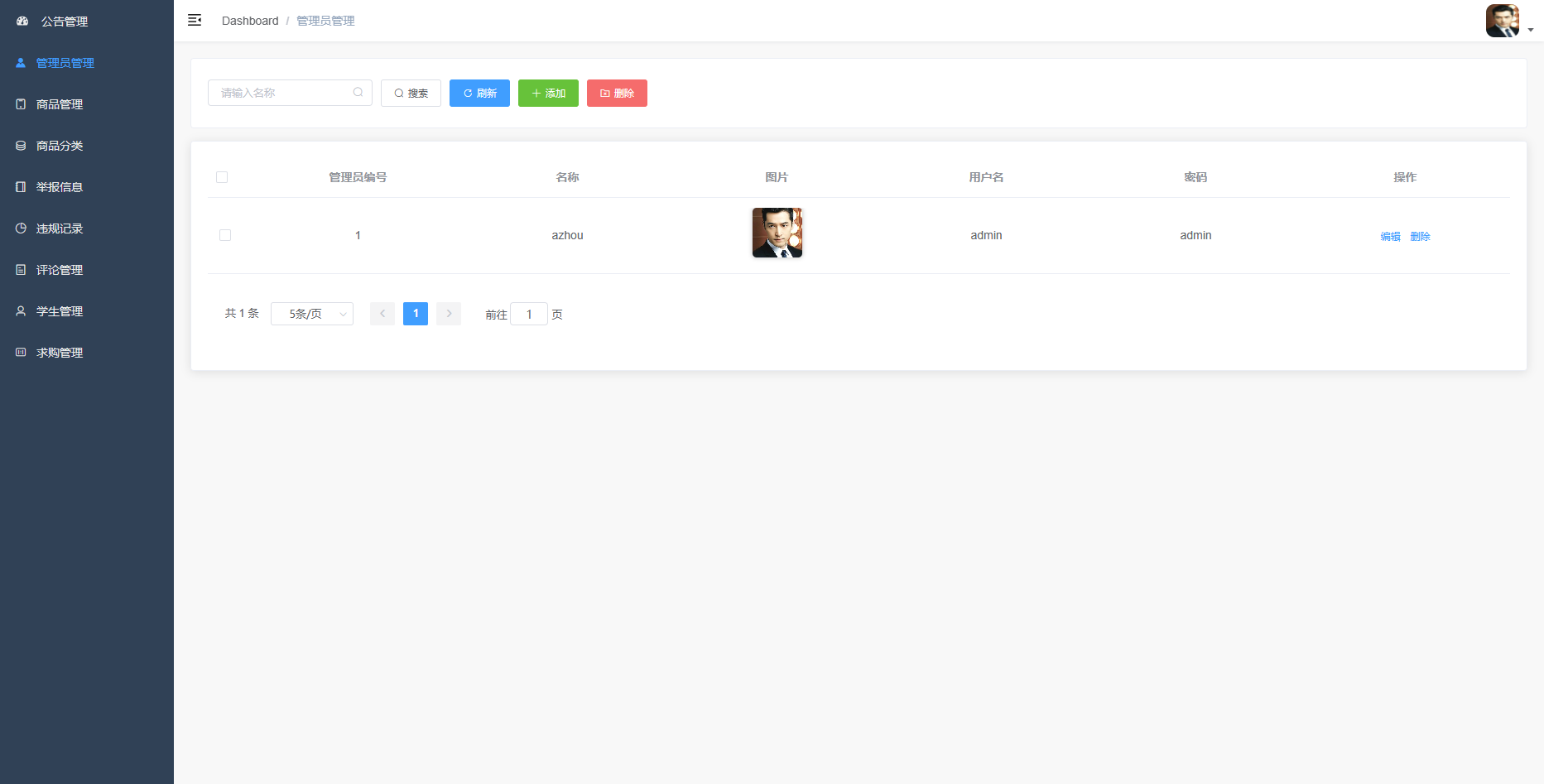
Task: Click the green 添加 button
Action: 548,94
